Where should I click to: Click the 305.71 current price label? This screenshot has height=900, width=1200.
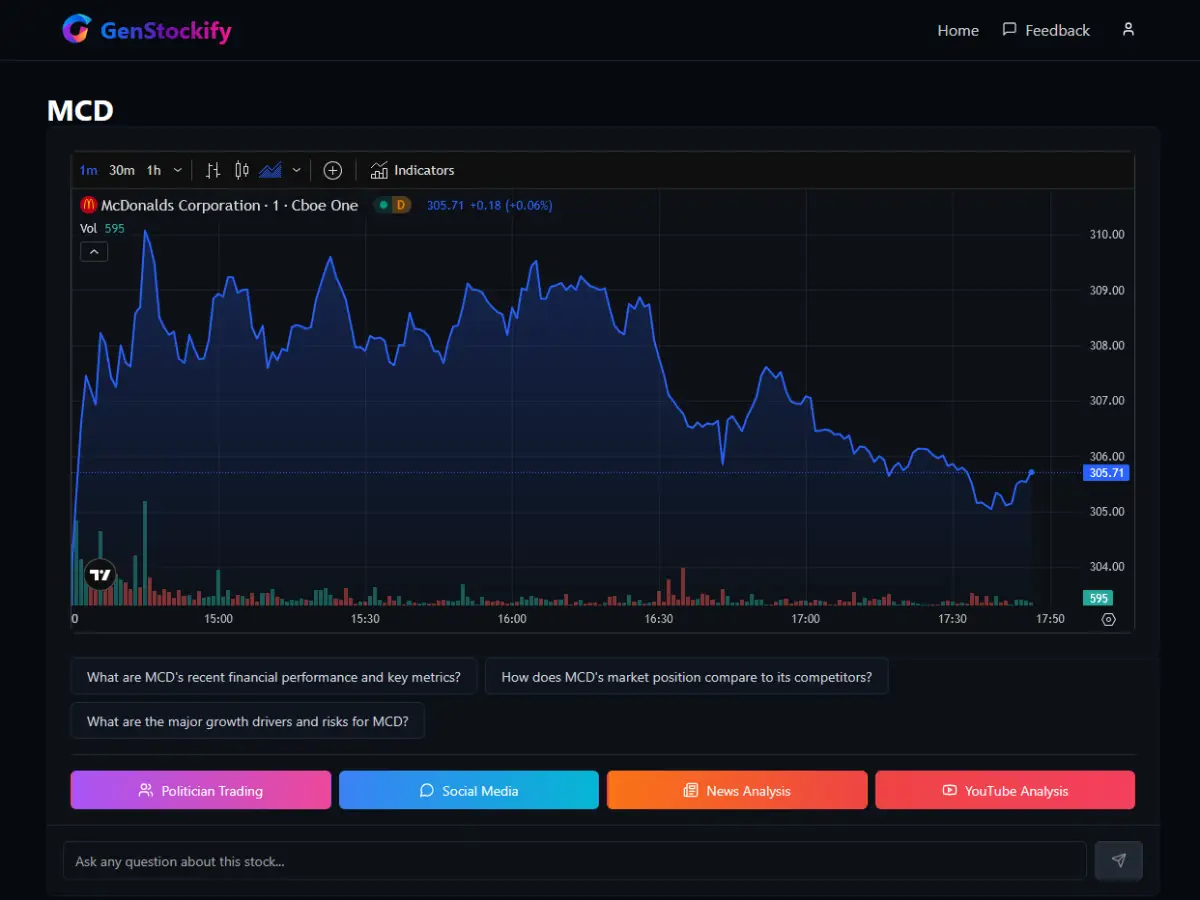coord(1106,473)
